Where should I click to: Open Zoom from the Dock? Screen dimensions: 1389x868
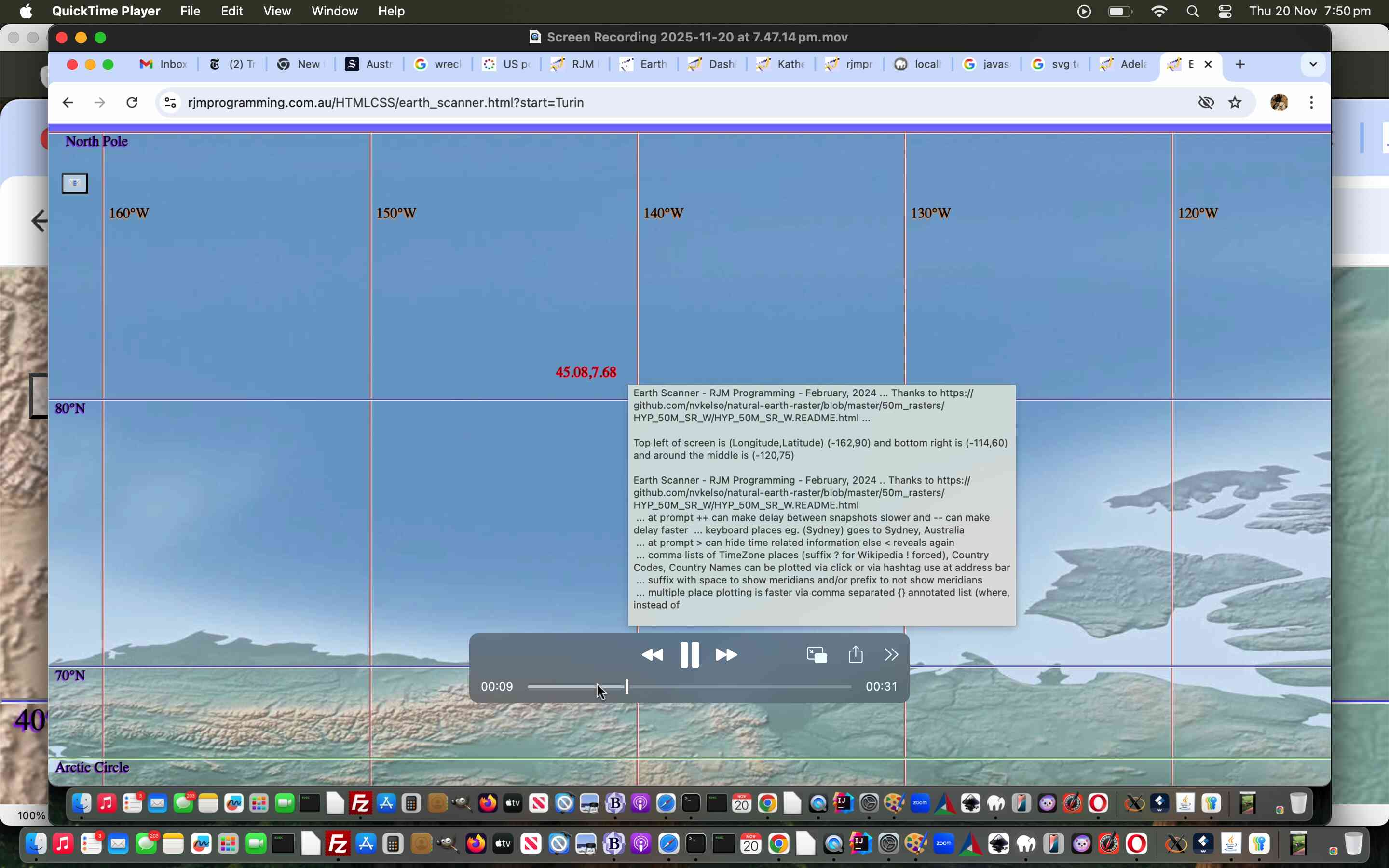943,843
